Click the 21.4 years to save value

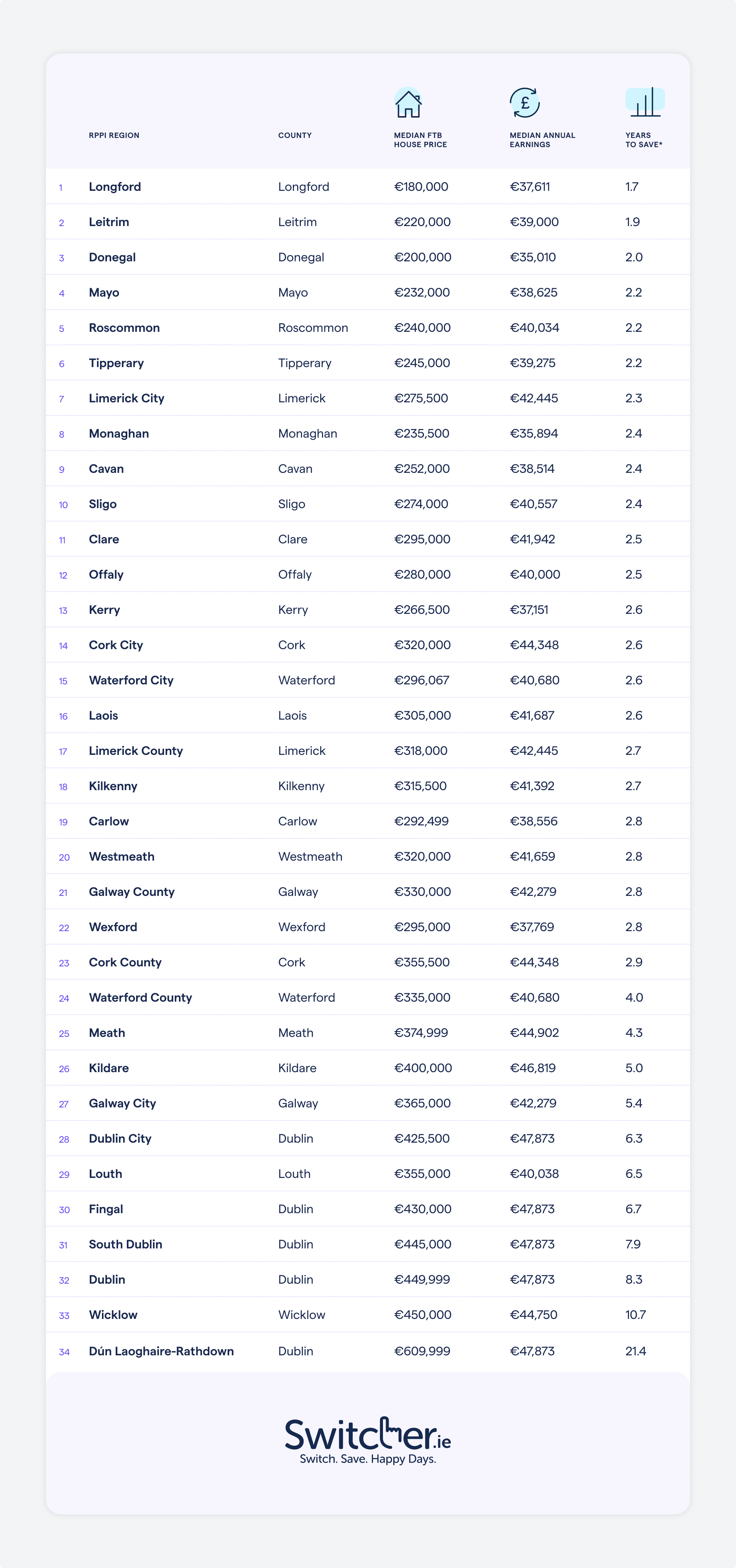pyautogui.click(x=636, y=1351)
